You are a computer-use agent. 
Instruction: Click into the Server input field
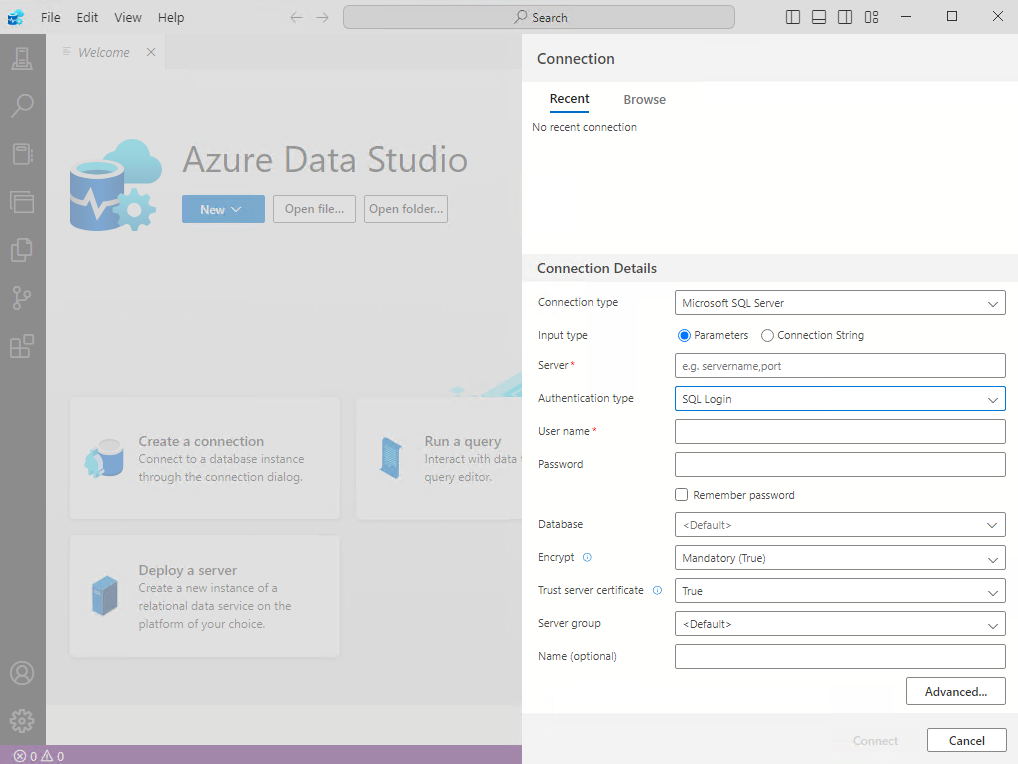coord(840,366)
